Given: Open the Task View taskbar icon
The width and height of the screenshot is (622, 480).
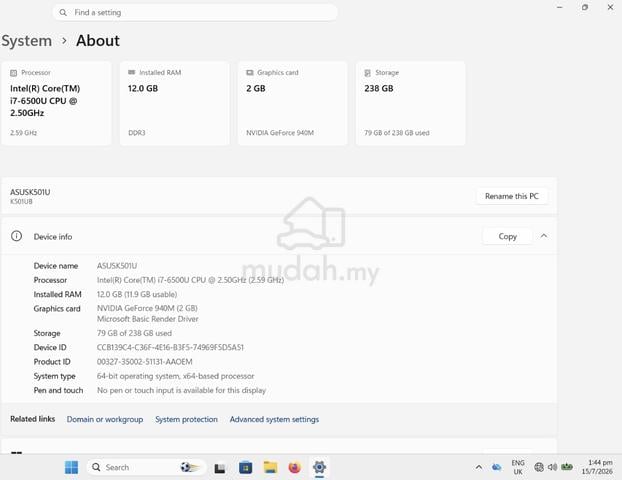Looking at the screenshot, I should point(220,468).
